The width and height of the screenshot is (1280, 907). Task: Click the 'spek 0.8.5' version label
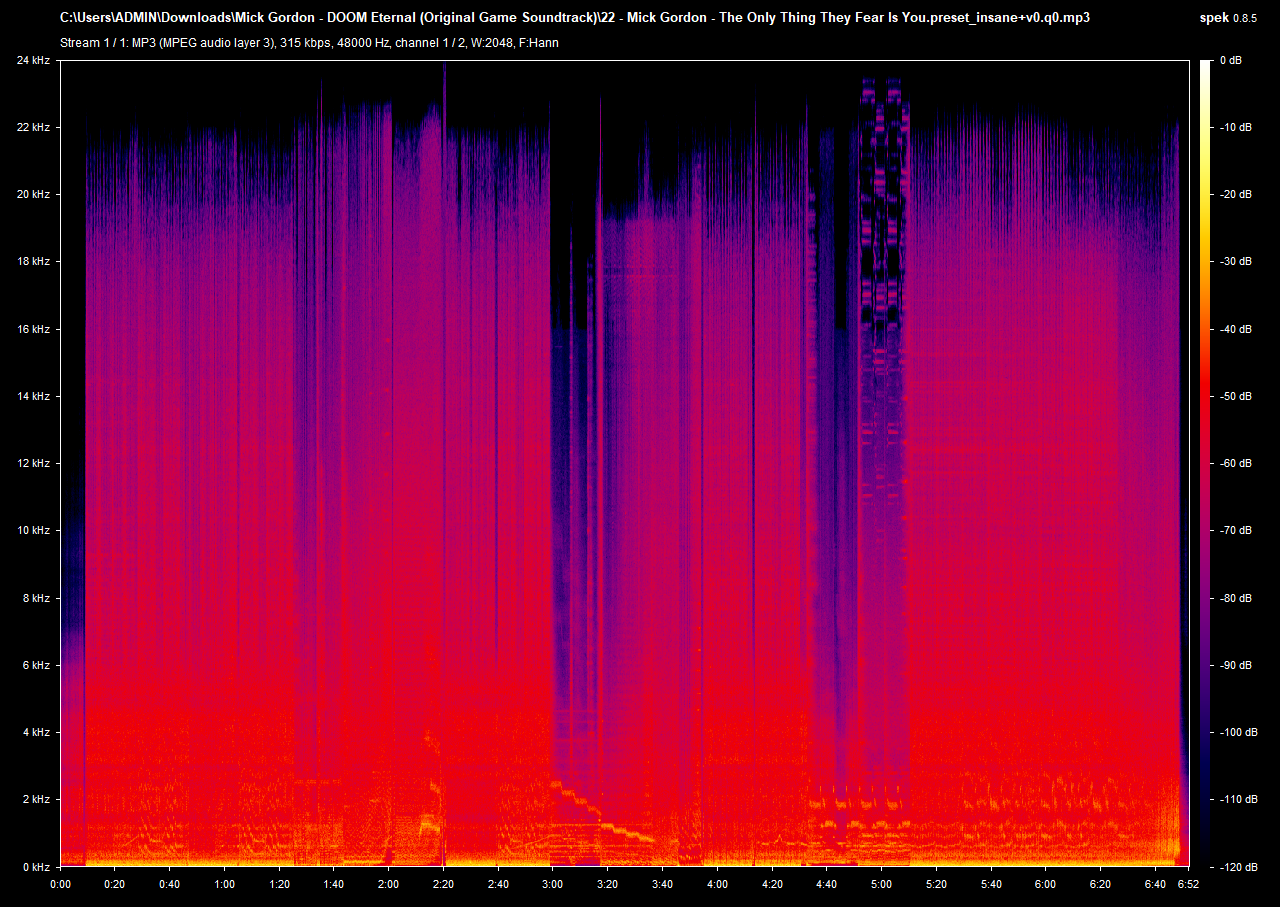click(1229, 18)
